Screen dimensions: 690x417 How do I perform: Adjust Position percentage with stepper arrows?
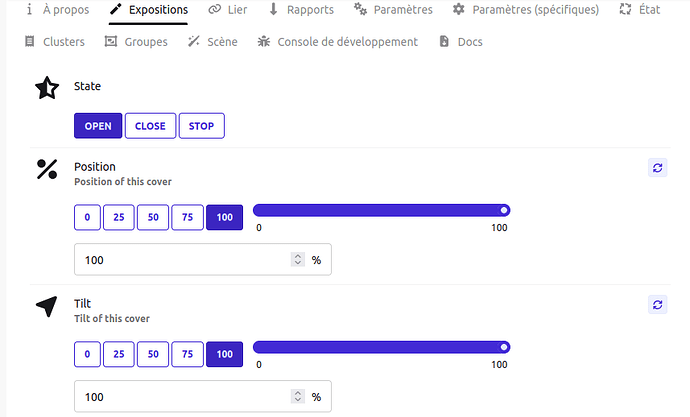[x=298, y=260]
